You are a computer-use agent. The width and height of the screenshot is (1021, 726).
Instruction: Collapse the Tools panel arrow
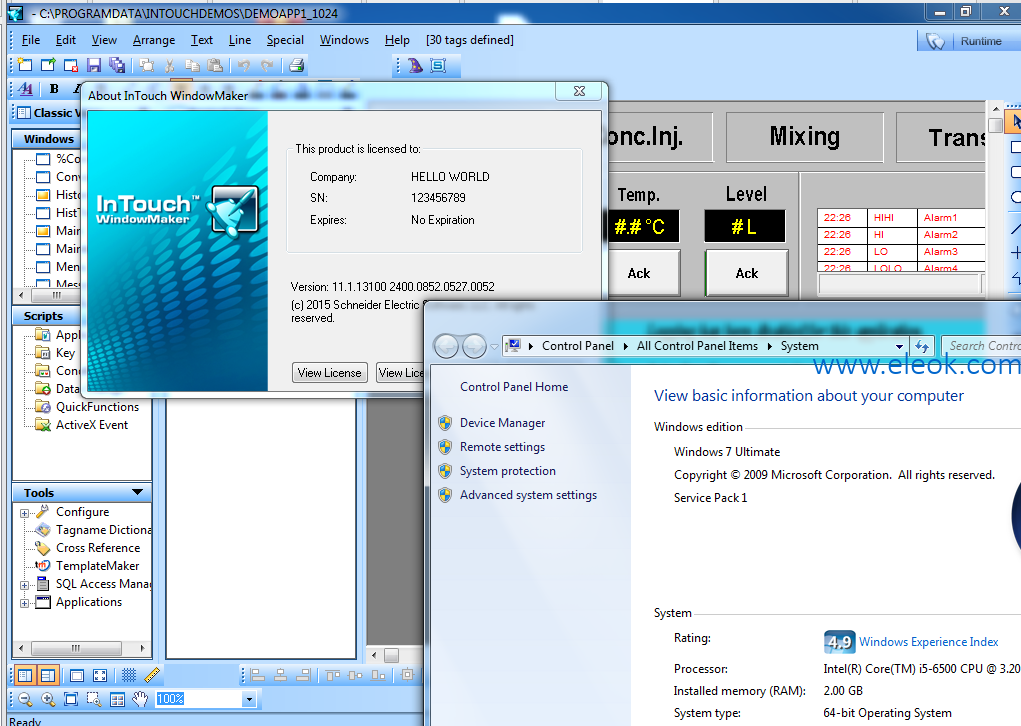137,492
